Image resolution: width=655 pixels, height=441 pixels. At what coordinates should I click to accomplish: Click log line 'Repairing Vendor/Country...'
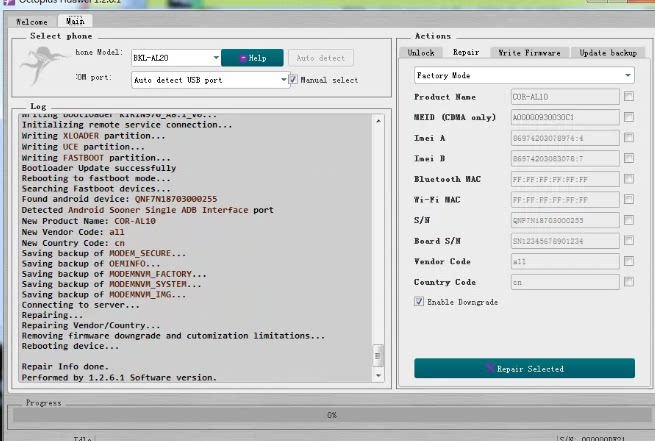tap(91, 325)
